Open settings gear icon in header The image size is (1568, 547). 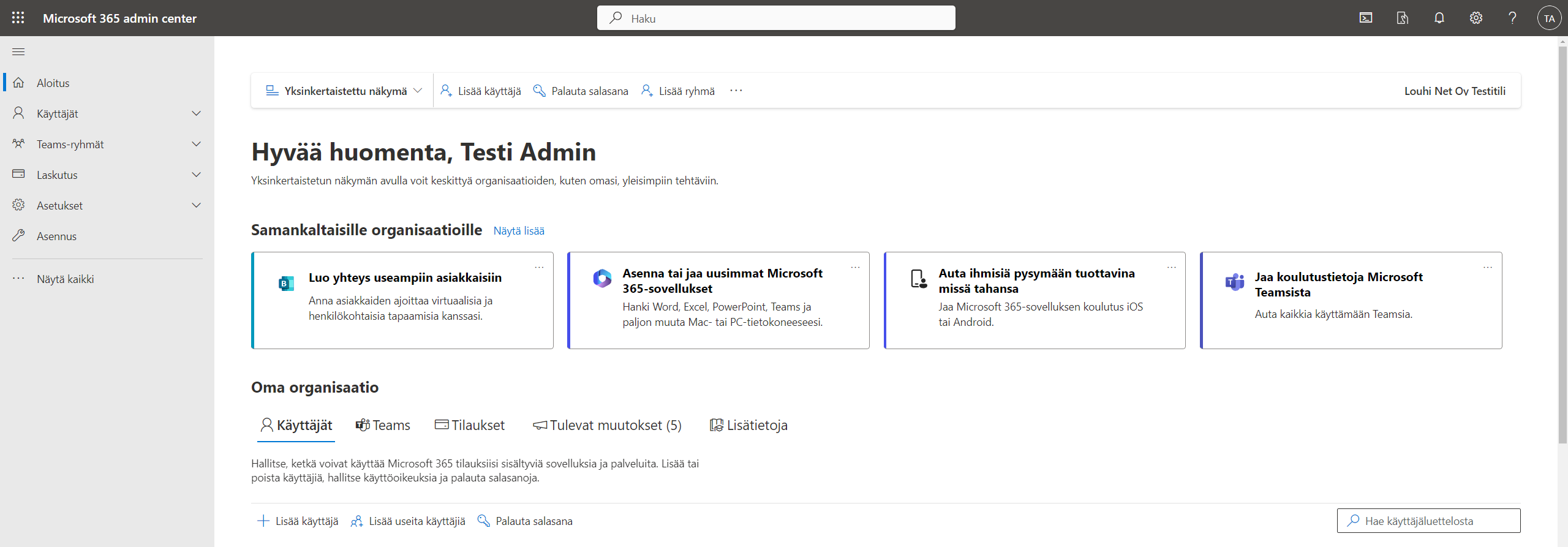click(x=1476, y=18)
